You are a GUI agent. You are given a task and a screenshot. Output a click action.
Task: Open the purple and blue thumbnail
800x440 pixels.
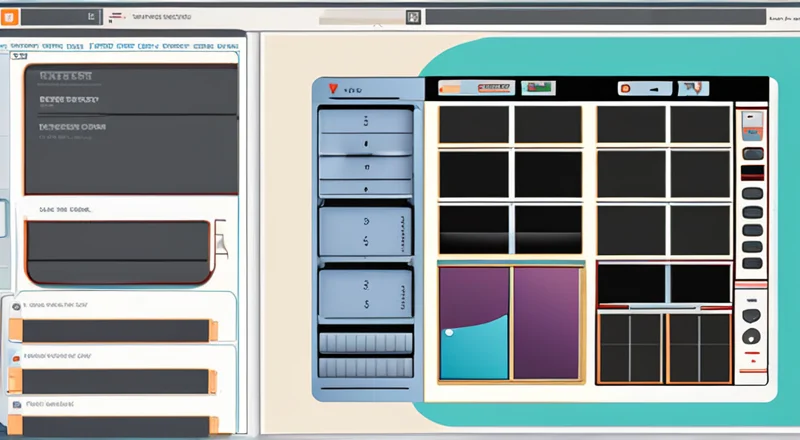click(x=510, y=323)
